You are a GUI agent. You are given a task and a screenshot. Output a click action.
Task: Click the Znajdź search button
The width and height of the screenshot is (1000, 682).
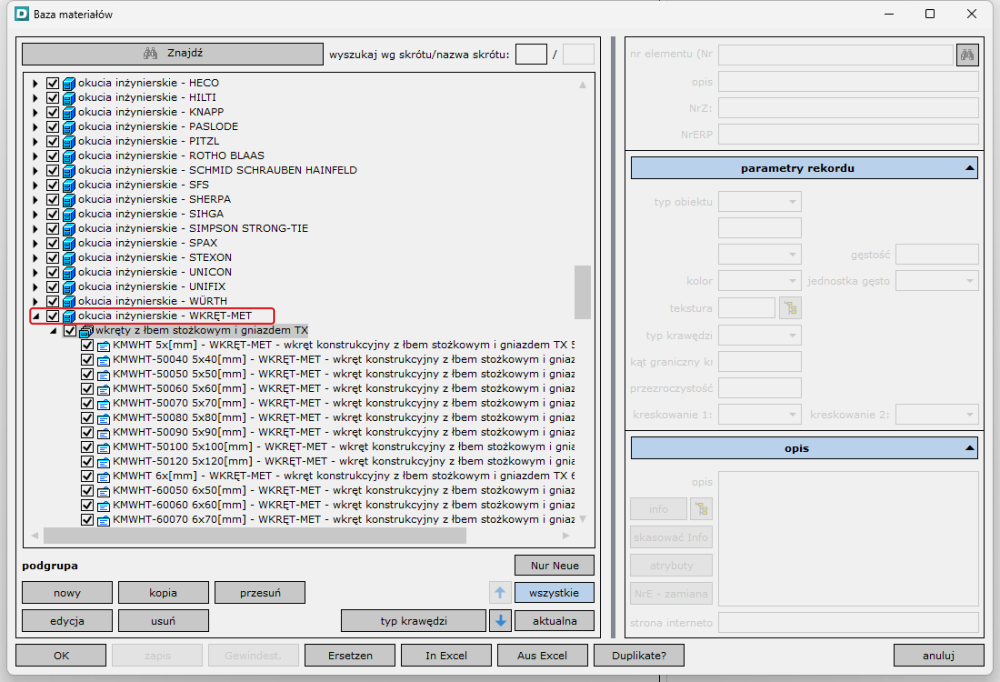(x=173, y=54)
